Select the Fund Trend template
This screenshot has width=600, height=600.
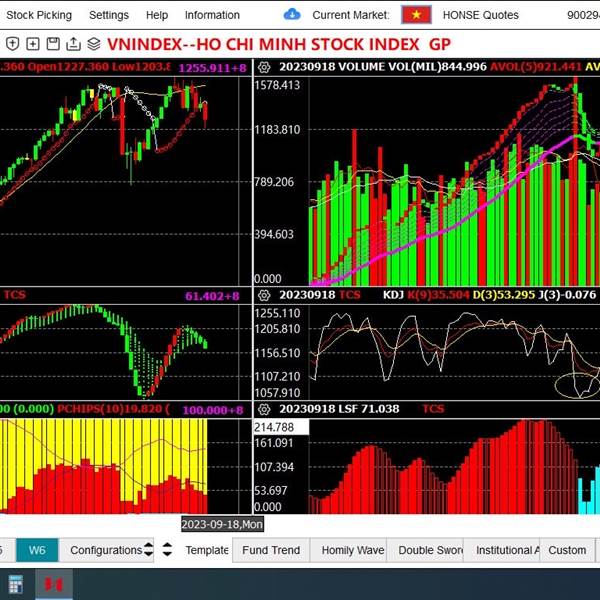(271, 550)
